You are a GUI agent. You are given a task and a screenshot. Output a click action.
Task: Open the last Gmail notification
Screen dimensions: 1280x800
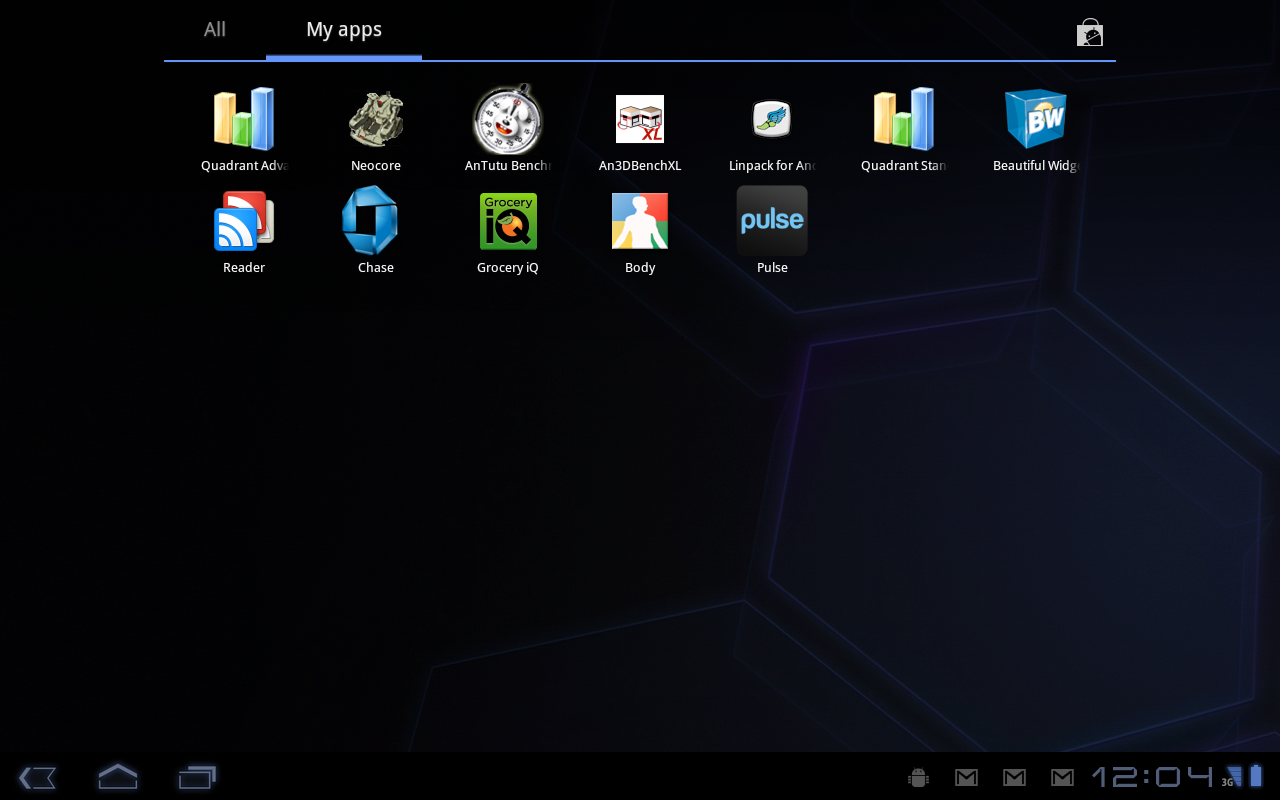click(x=1062, y=777)
